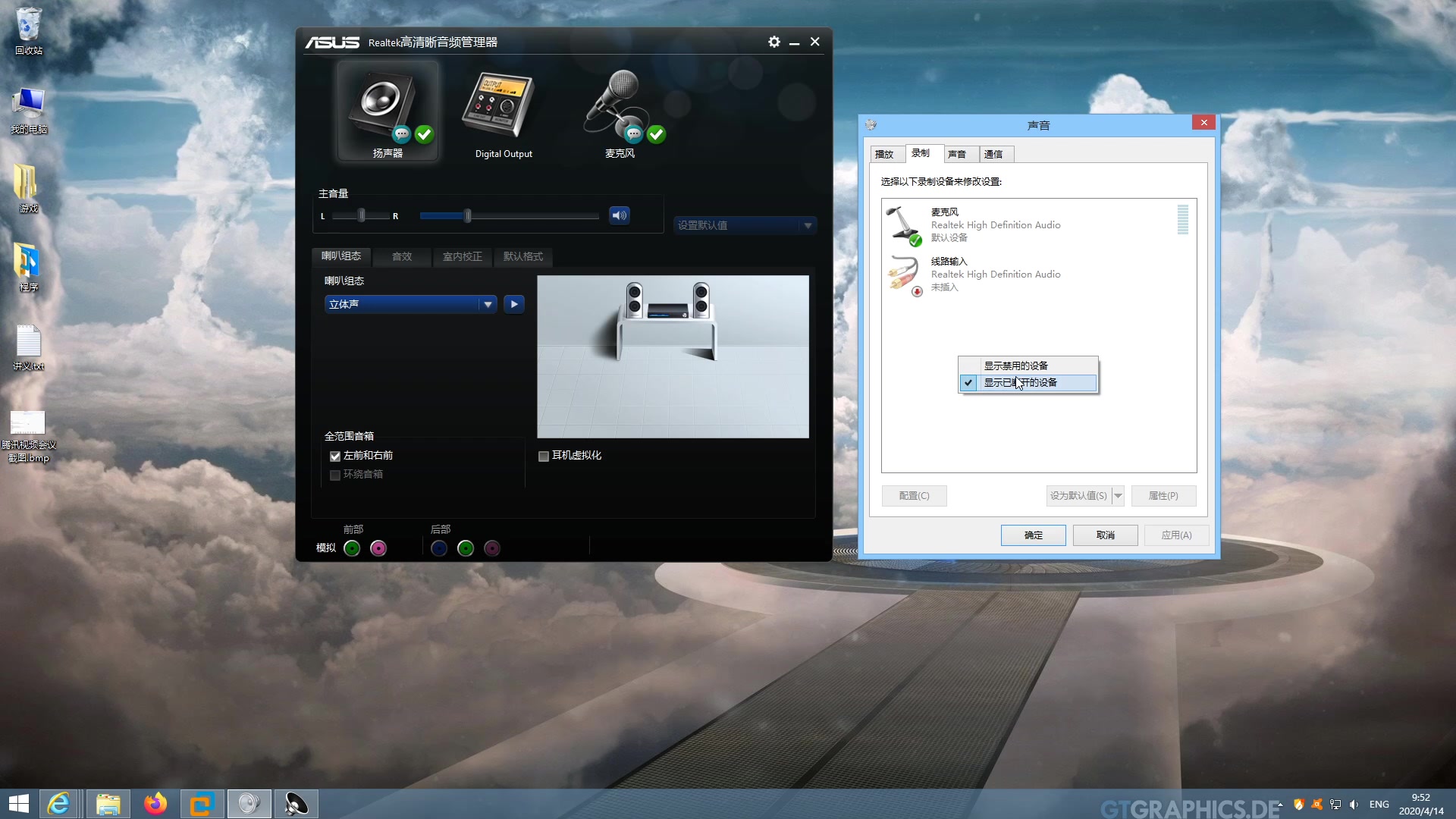Click left speaker in the room preview
This screenshot has height=819, width=1456.
[634, 300]
